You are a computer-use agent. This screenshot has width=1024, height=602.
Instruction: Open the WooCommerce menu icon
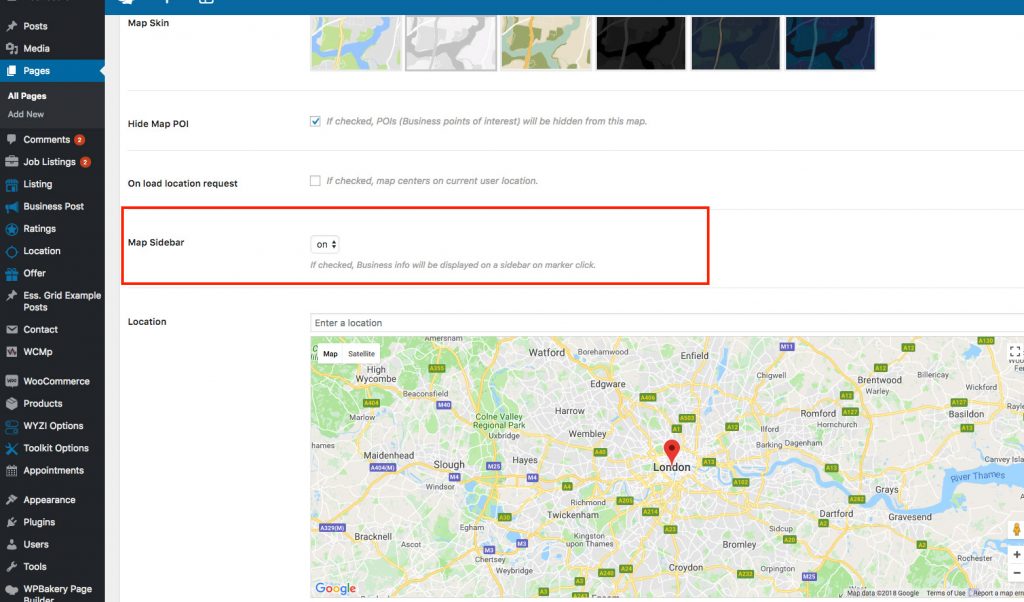pos(14,381)
